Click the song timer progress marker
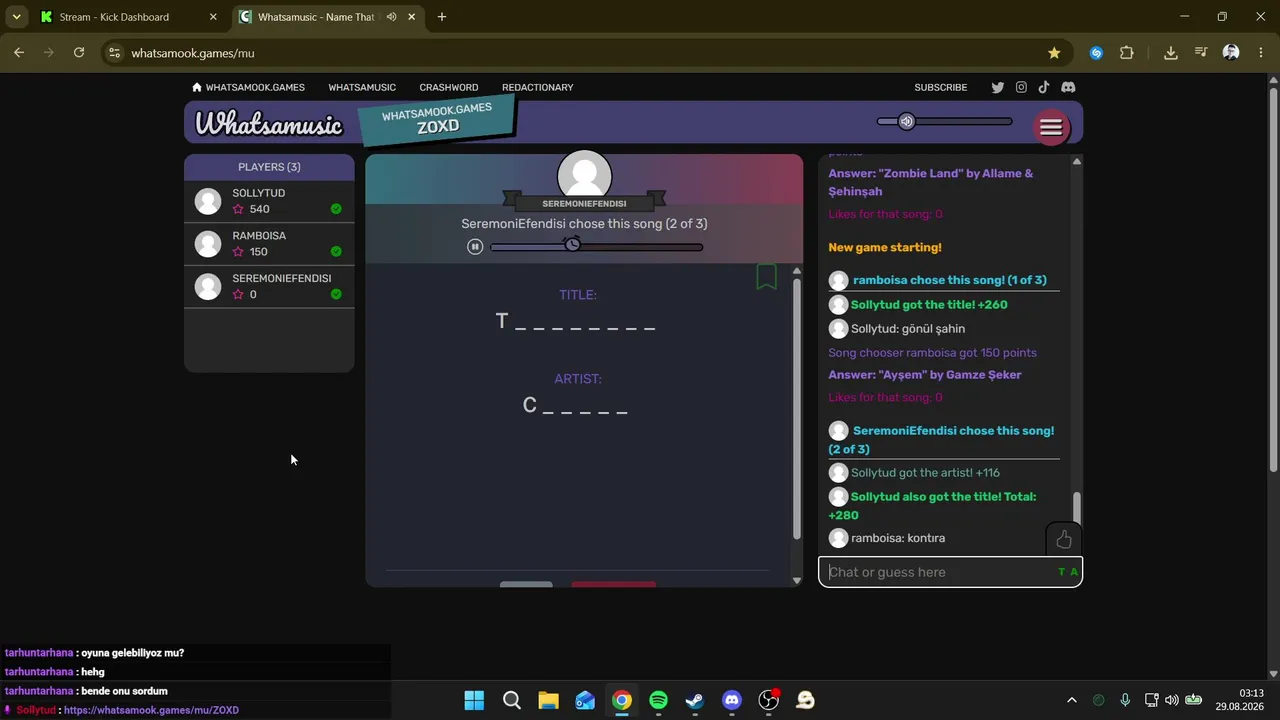Viewport: 1280px width, 720px height. coord(572,244)
